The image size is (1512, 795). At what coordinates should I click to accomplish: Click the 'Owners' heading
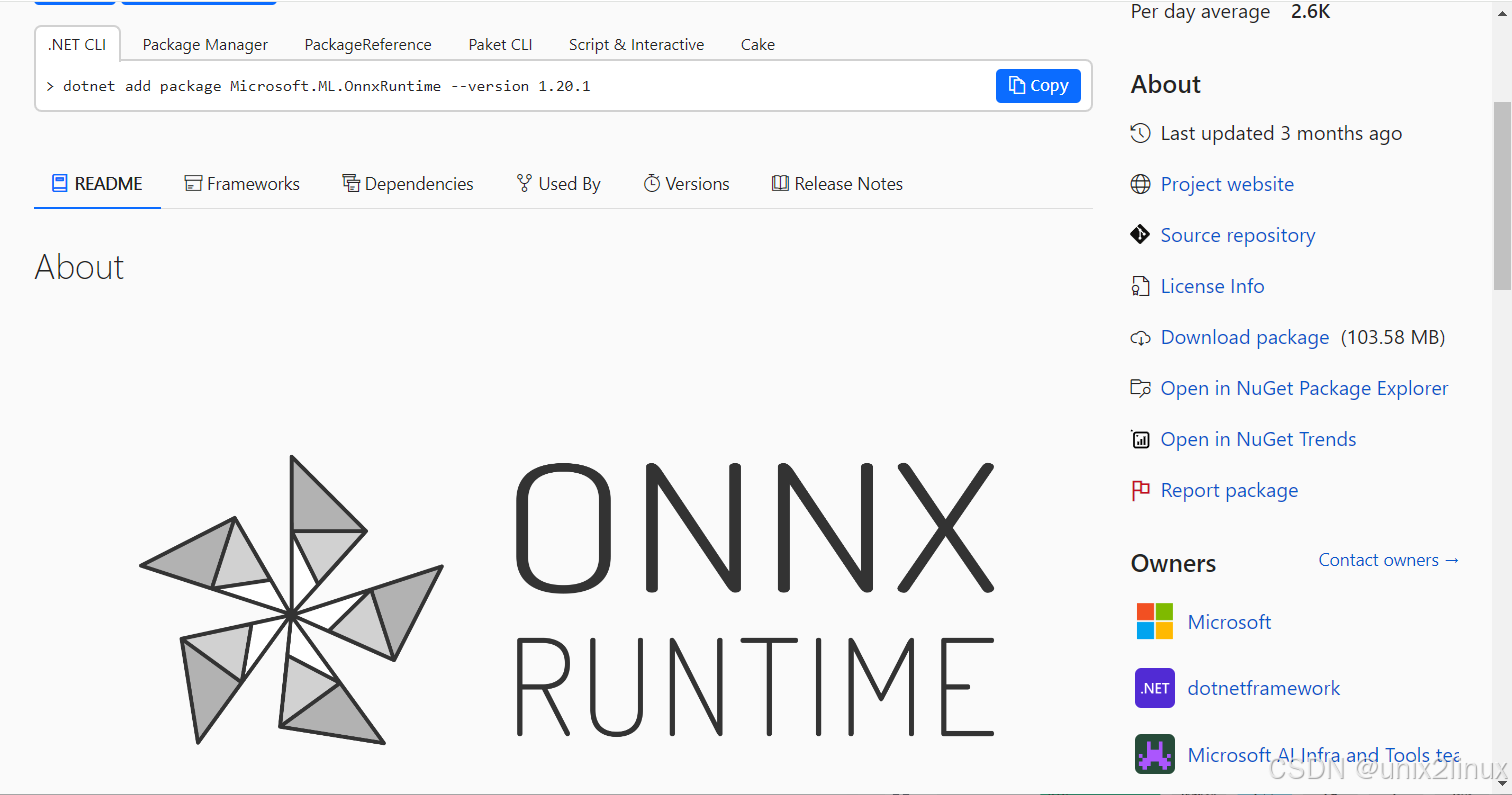[x=1173, y=563]
